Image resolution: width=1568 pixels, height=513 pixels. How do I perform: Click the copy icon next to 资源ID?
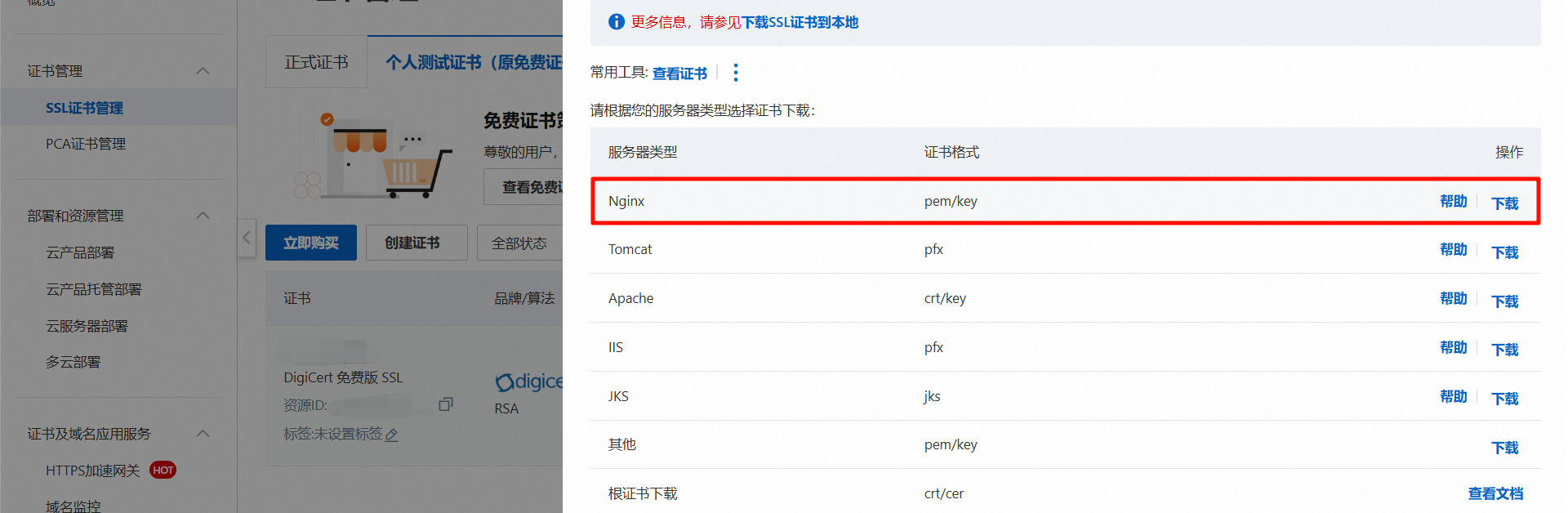click(x=446, y=404)
